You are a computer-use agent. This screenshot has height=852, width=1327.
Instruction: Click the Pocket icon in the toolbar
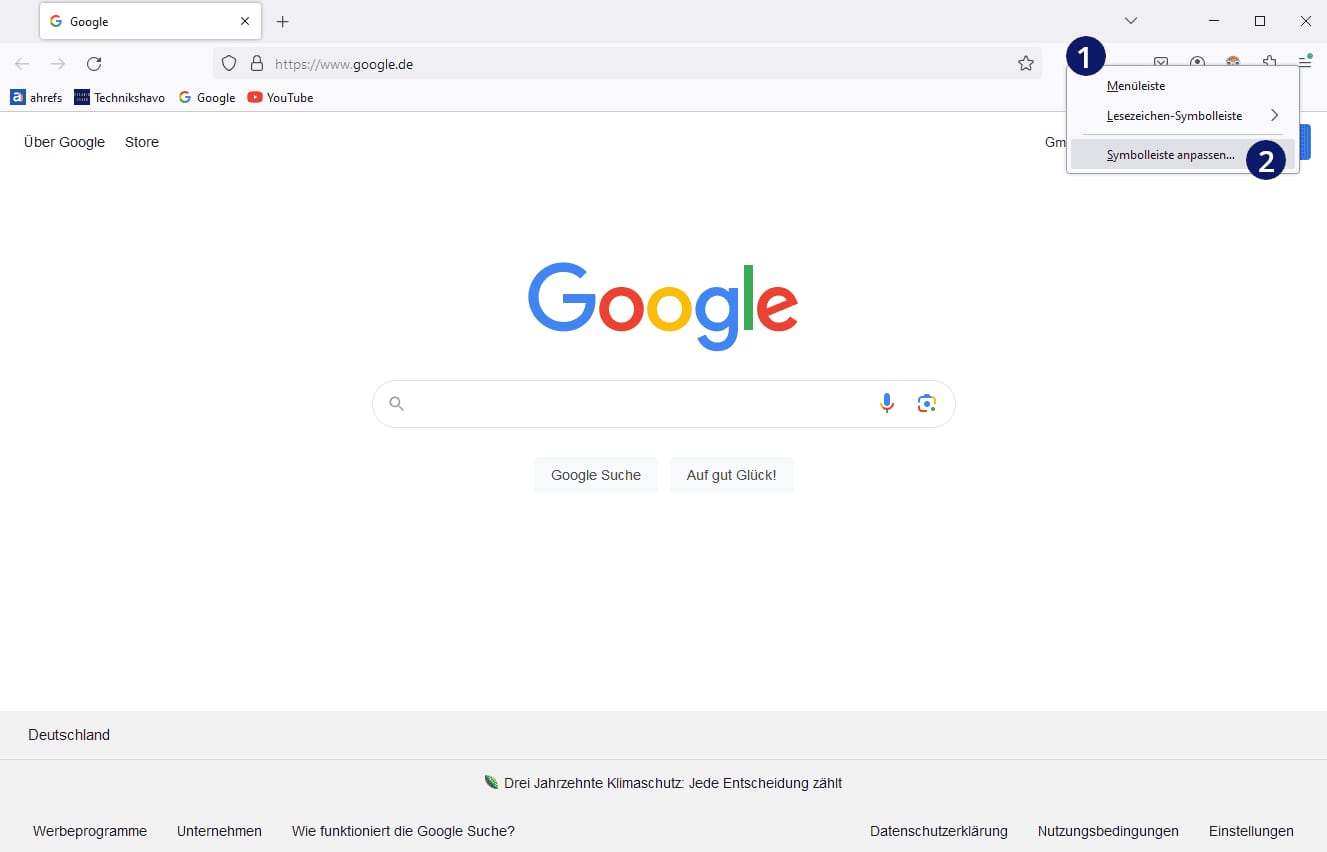pyautogui.click(x=1161, y=61)
